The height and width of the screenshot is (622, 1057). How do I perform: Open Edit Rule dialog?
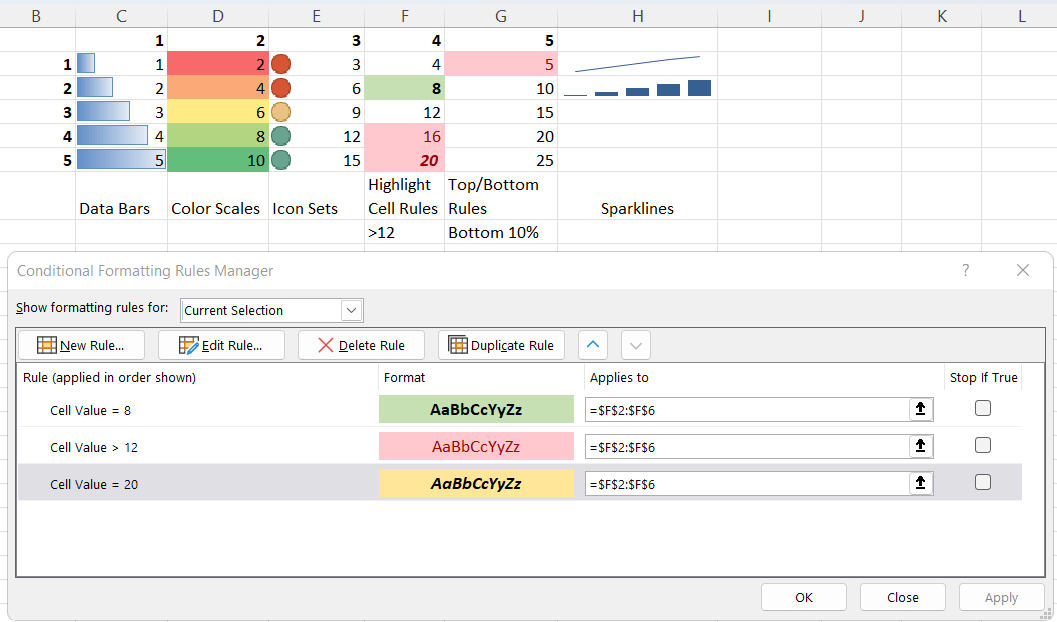point(221,345)
